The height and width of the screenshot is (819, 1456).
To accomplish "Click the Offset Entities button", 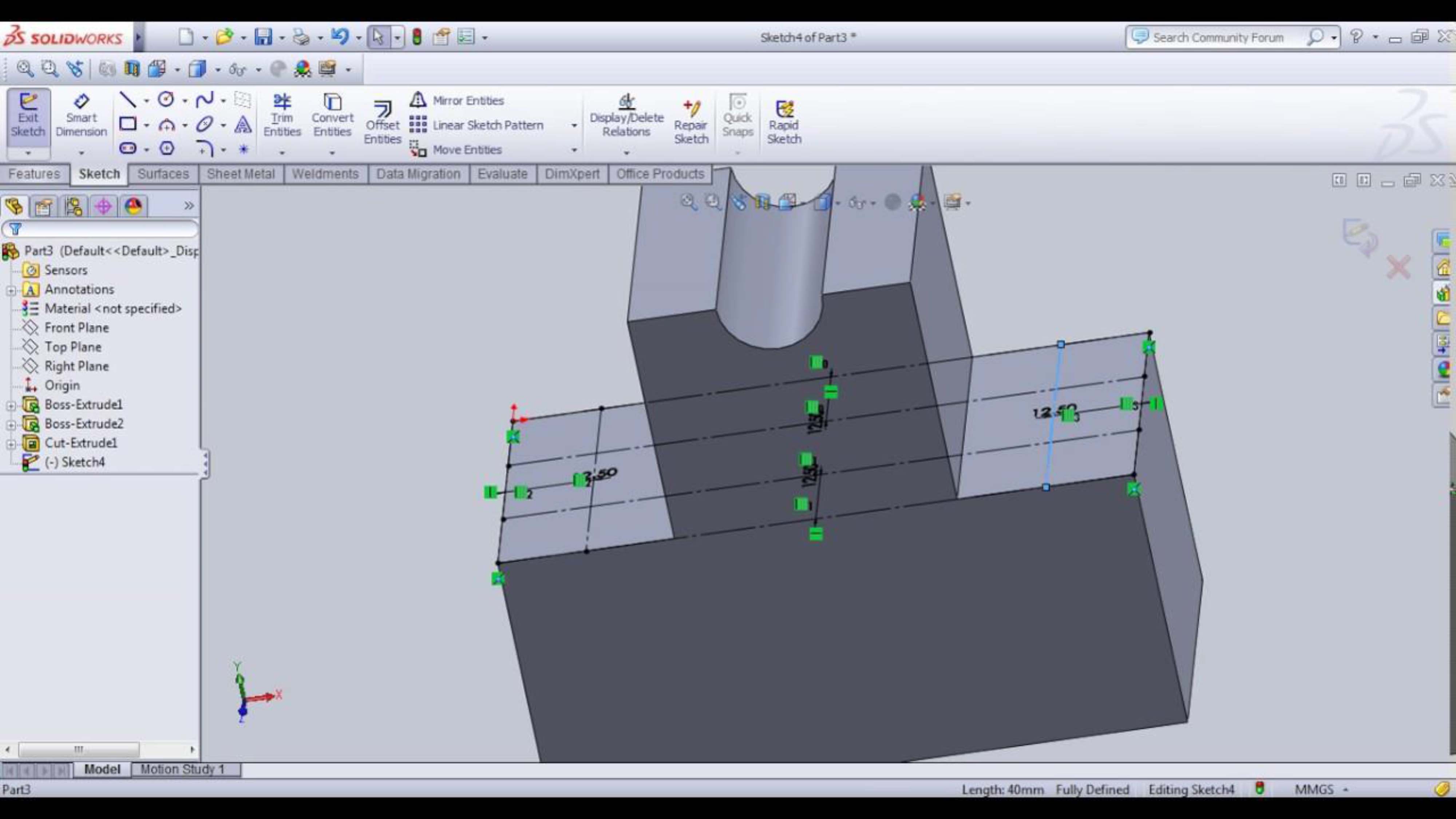I will pos(382,122).
